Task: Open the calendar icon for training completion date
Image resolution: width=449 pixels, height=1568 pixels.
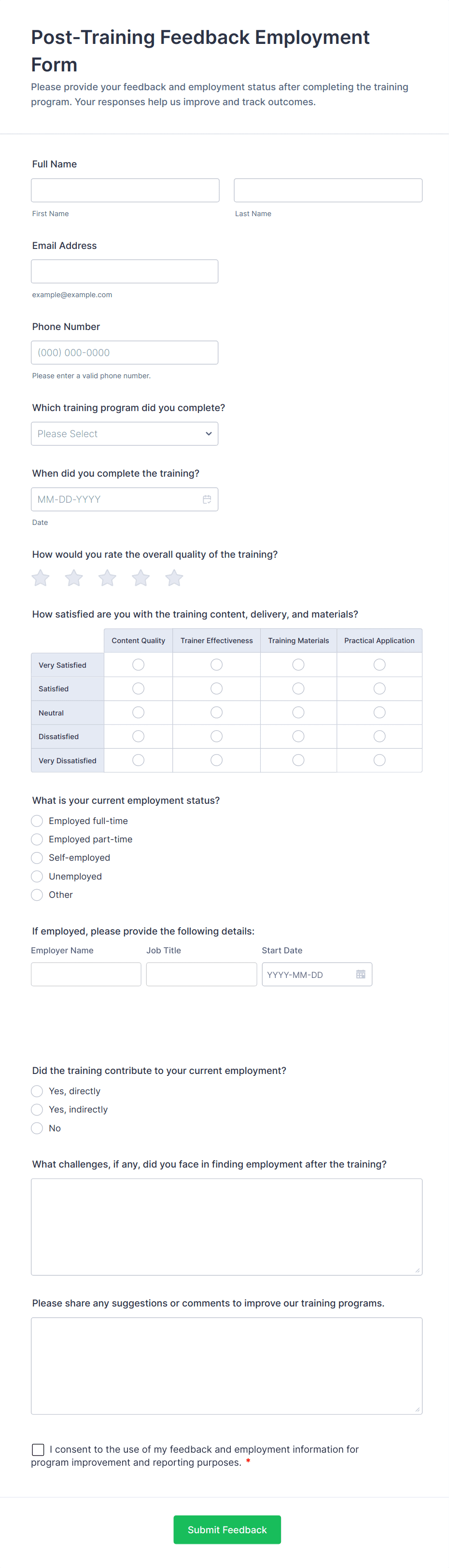Action: (x=207, y=498)
